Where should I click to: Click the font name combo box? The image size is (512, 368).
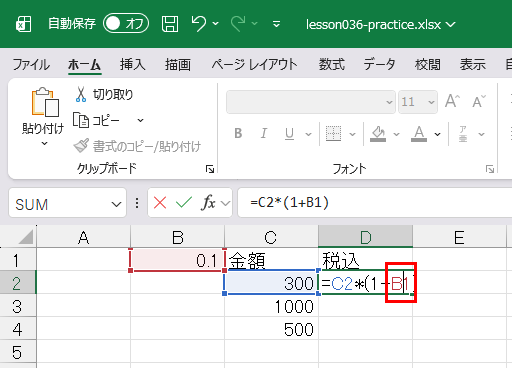[x=311, y=102]
